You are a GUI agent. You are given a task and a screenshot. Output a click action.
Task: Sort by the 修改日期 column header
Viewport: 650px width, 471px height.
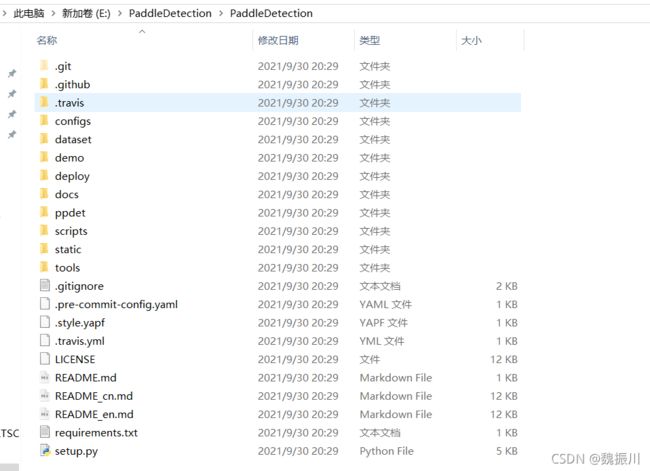point(278,40)
